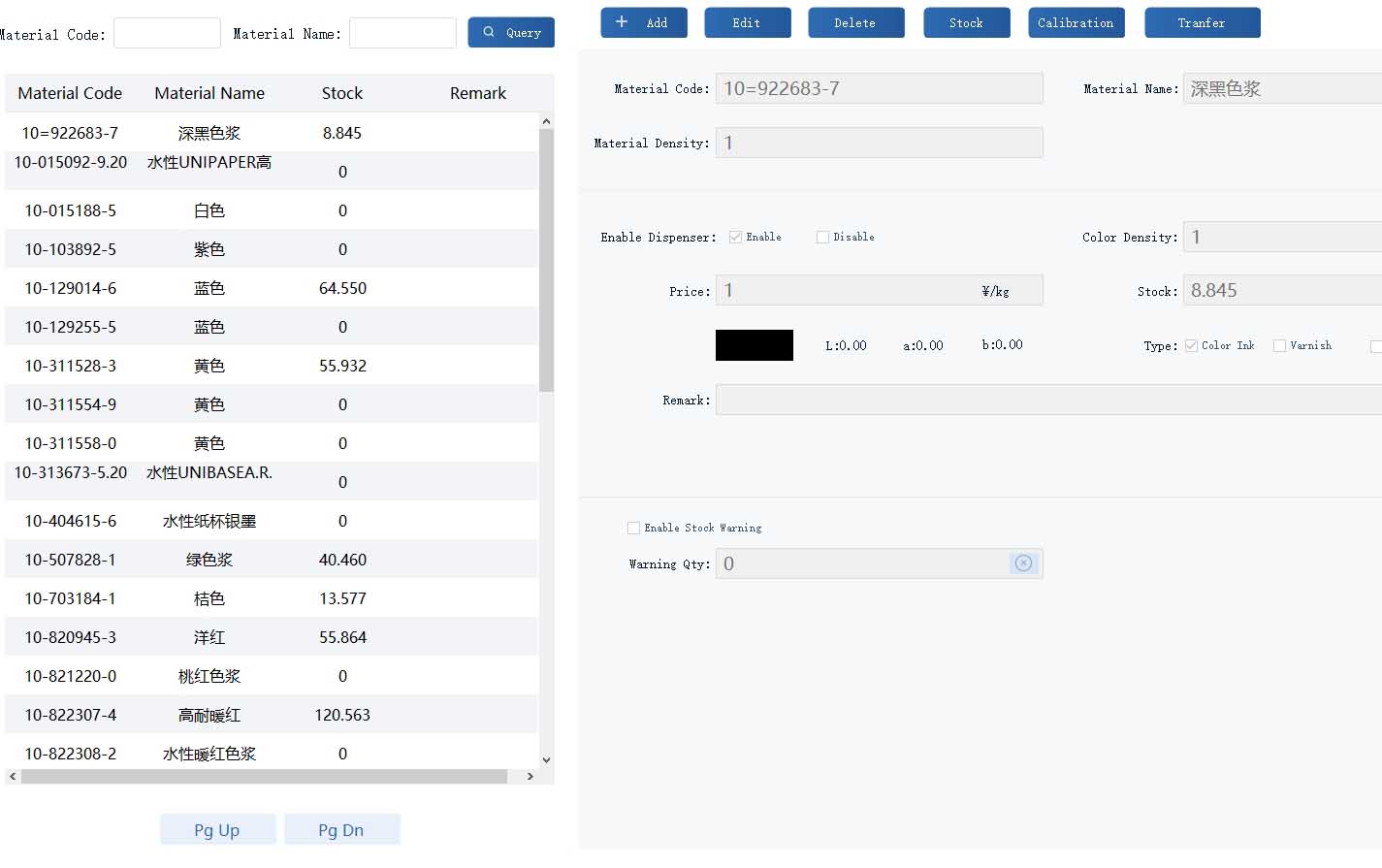
Task: Select row 10-129014-6
Action: pos(272,288)
